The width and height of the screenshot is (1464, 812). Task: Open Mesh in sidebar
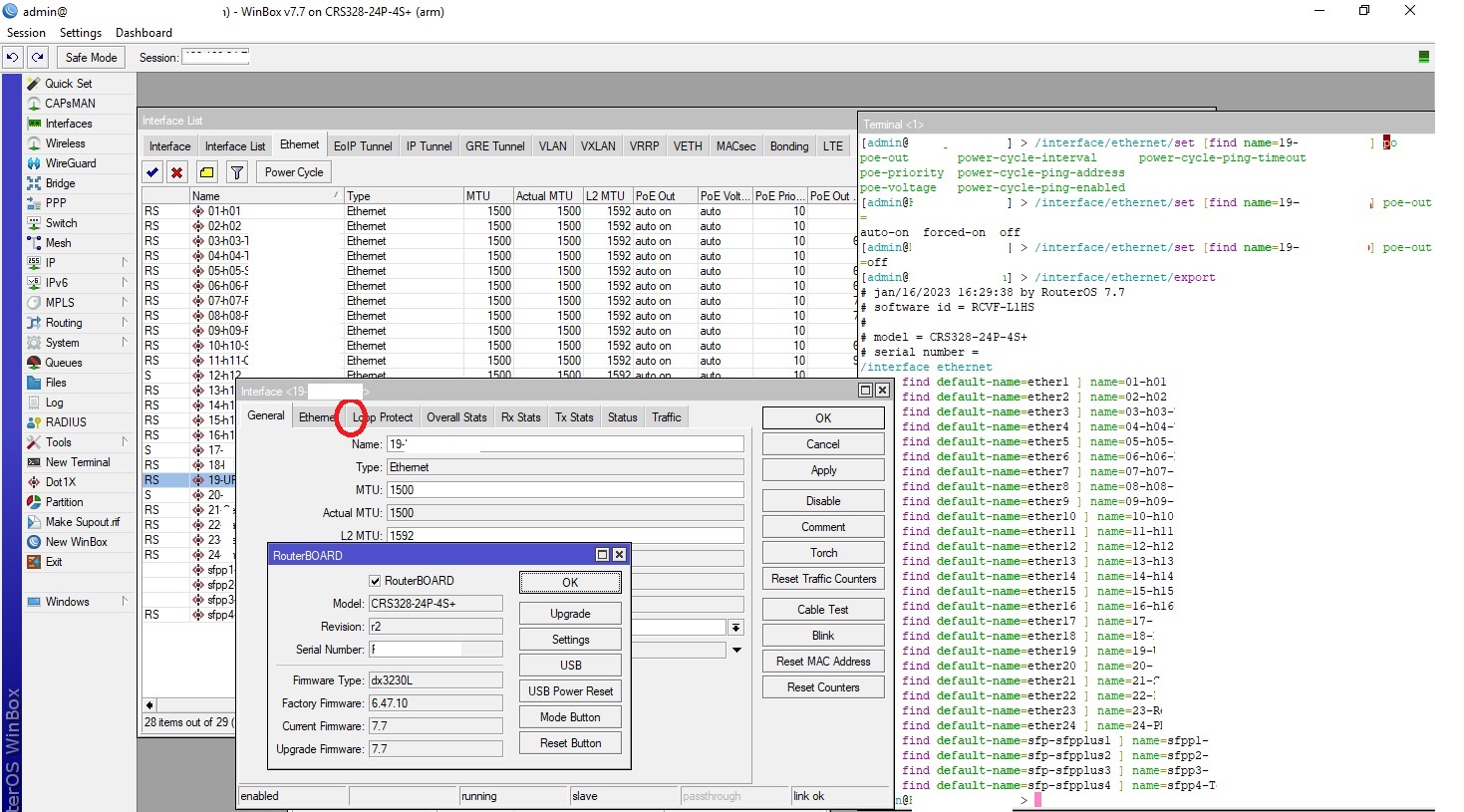click(x=59, y=243)
